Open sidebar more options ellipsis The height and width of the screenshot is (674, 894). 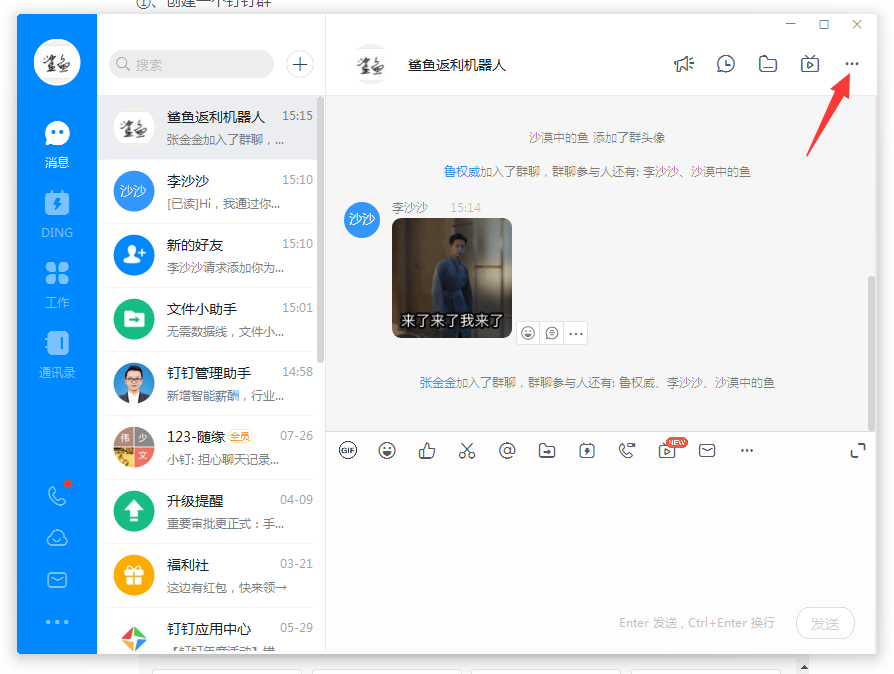tap(57, 622)
